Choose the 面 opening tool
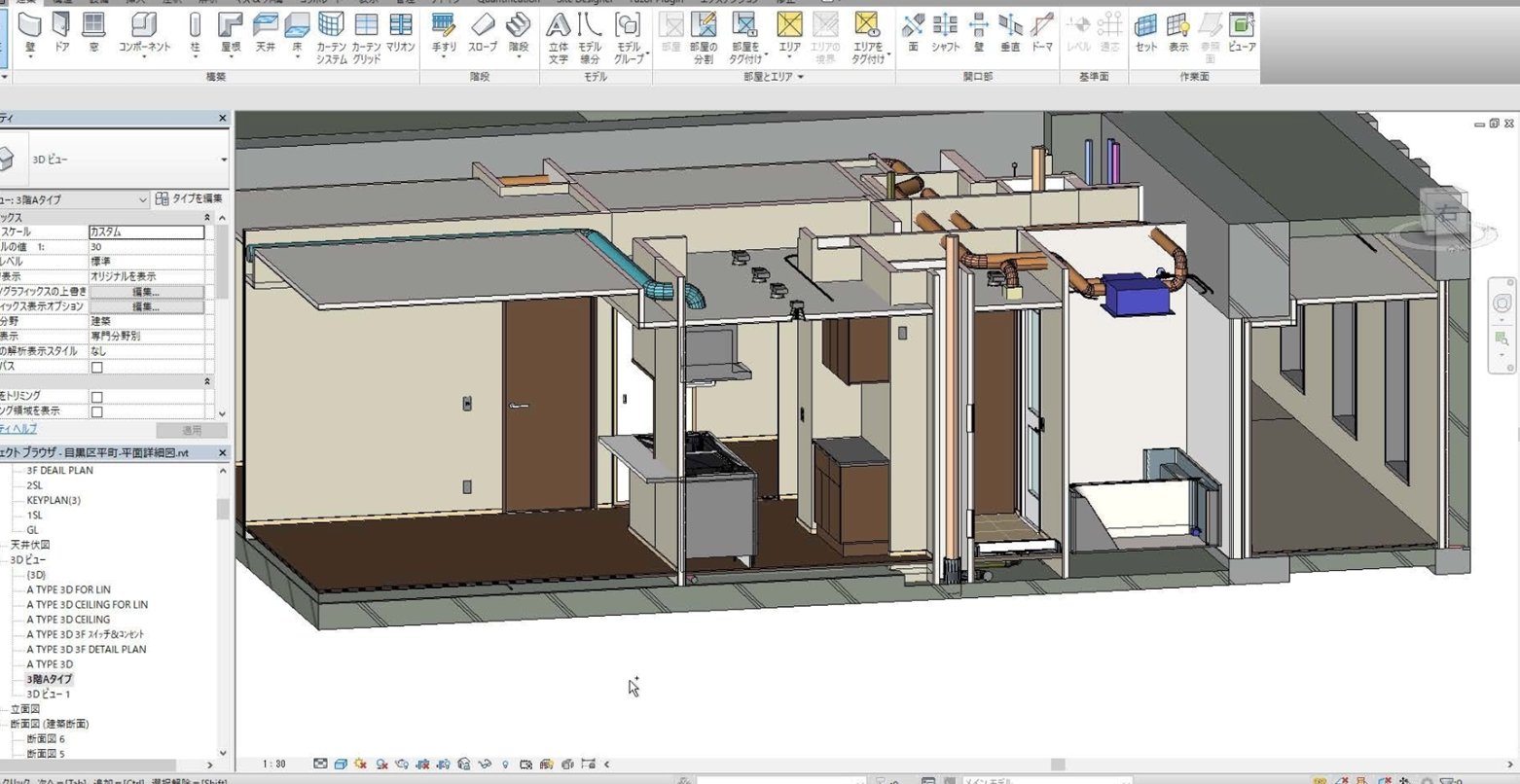The image size is (1520, 784). click(913, 34)
